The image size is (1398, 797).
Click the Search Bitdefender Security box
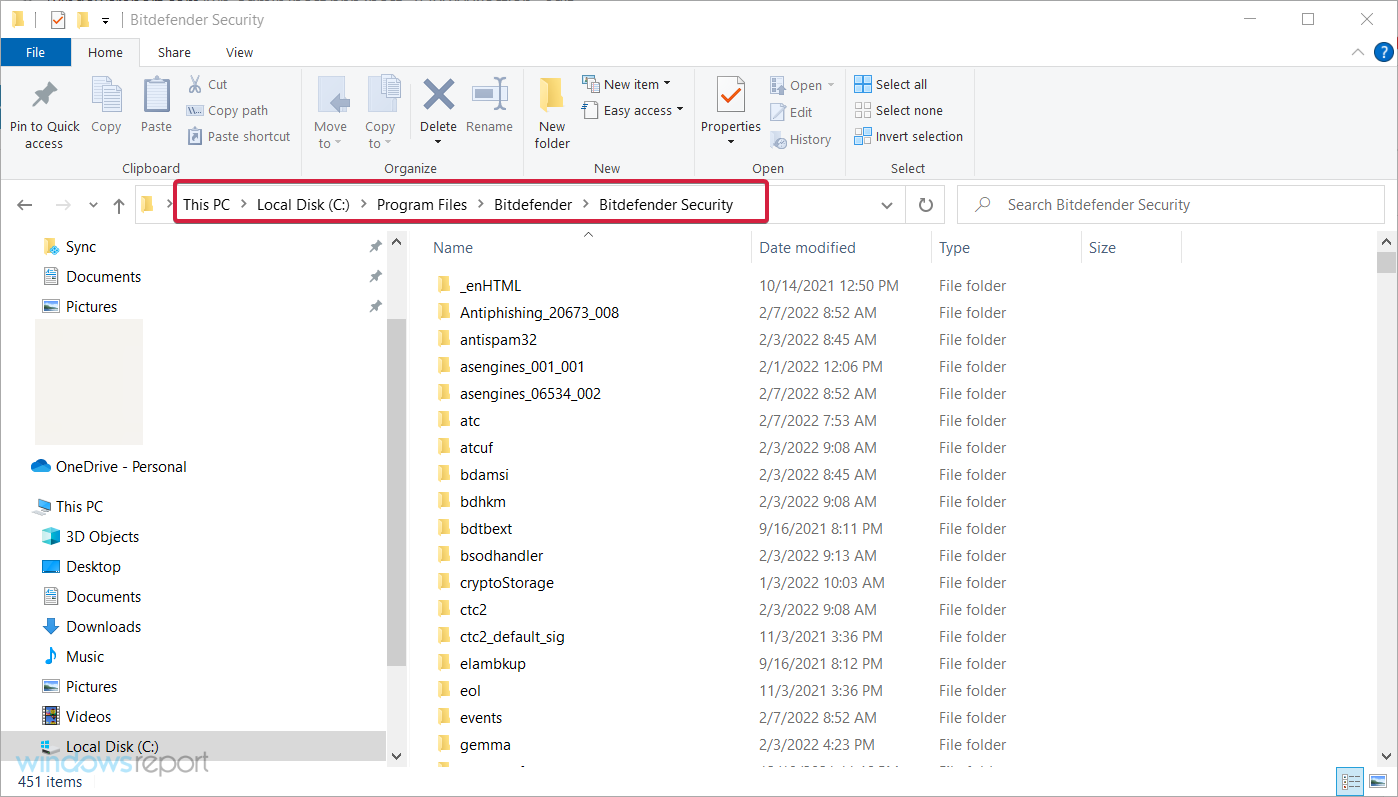(1170, 205)
